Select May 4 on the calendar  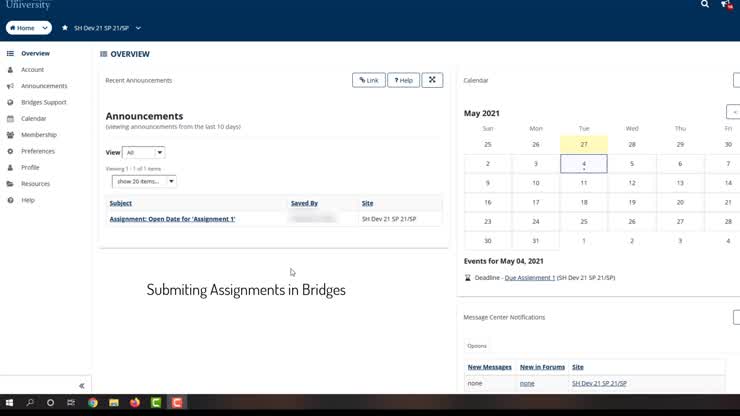(x=584, y=164)
